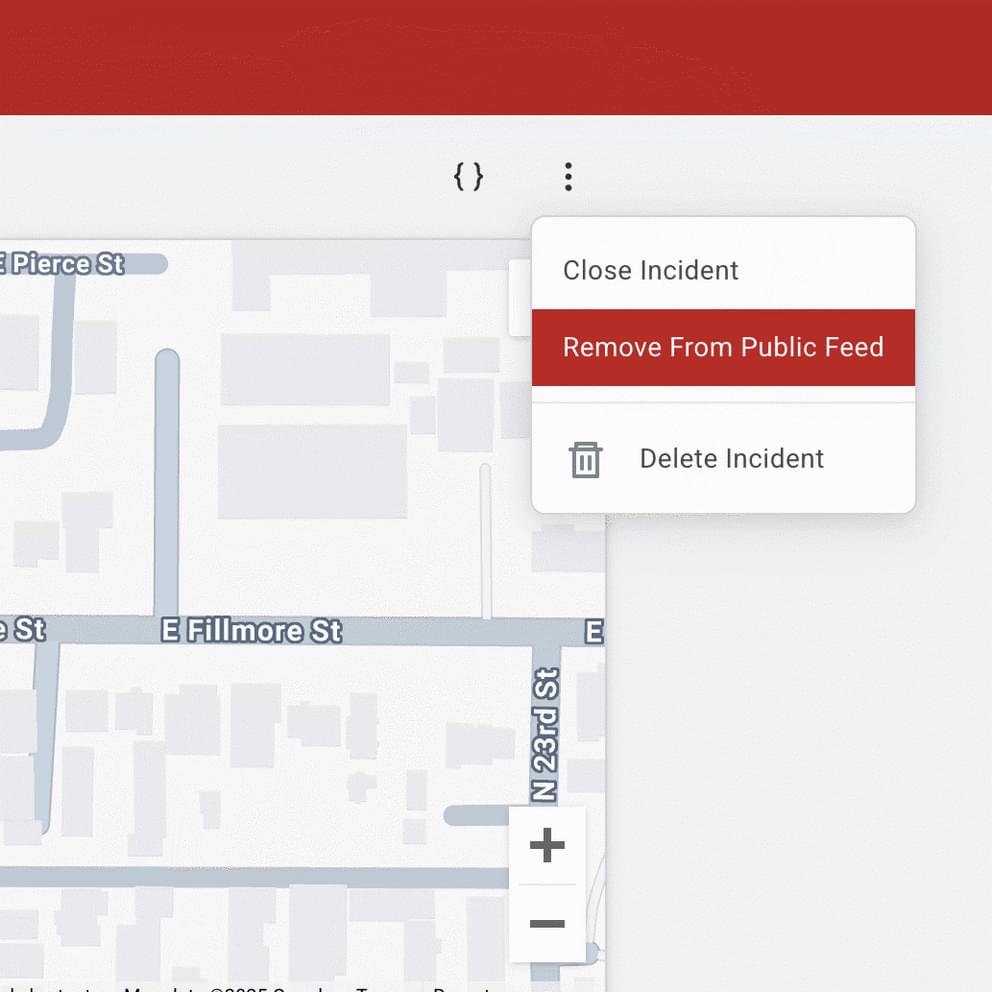The image size is (992, 992).
Task: Open the three-dot overflow menu
Action: (x=568, y=176)
